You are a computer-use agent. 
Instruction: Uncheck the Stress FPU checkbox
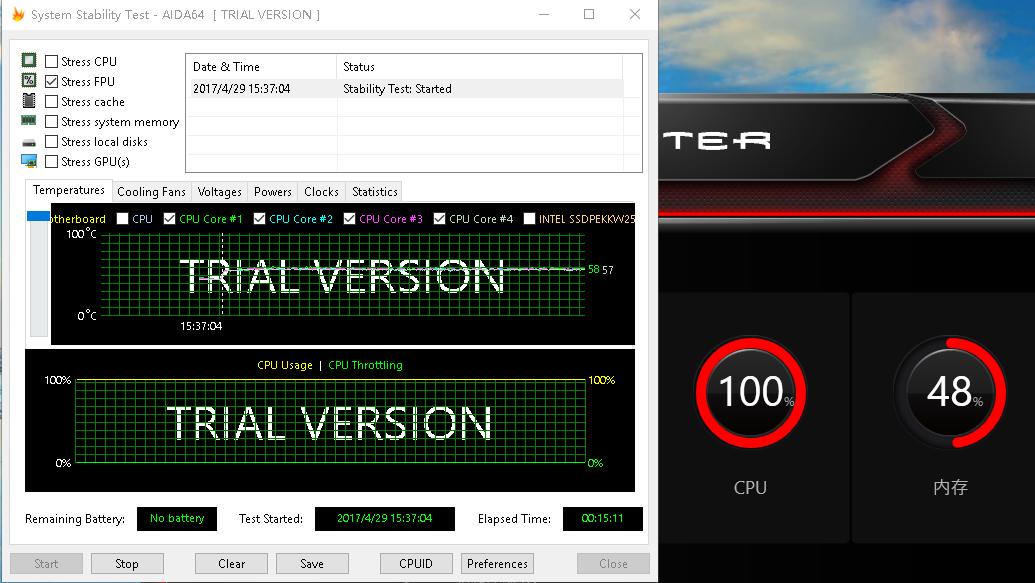pyautogui.click(x=52, y=82)
